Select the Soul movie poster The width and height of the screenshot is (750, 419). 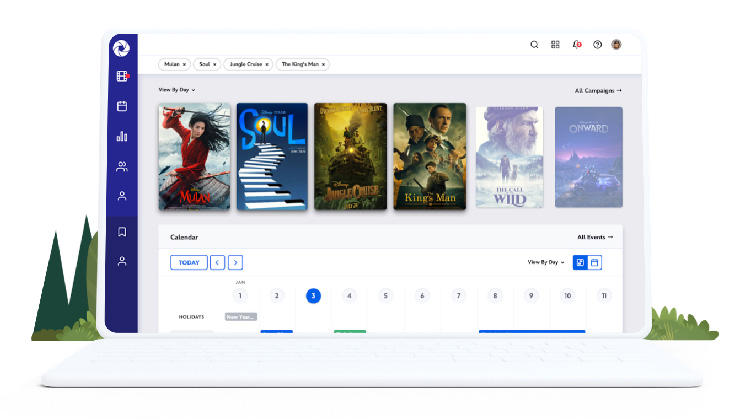tap(272, 156)
